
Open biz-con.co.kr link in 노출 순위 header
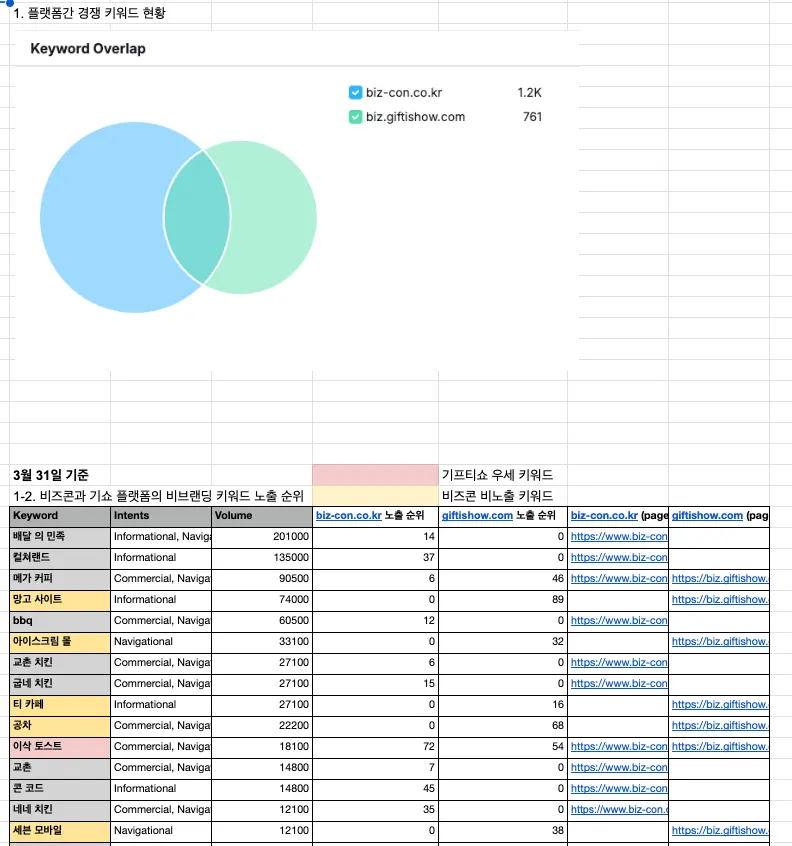(x=349, y=515)
